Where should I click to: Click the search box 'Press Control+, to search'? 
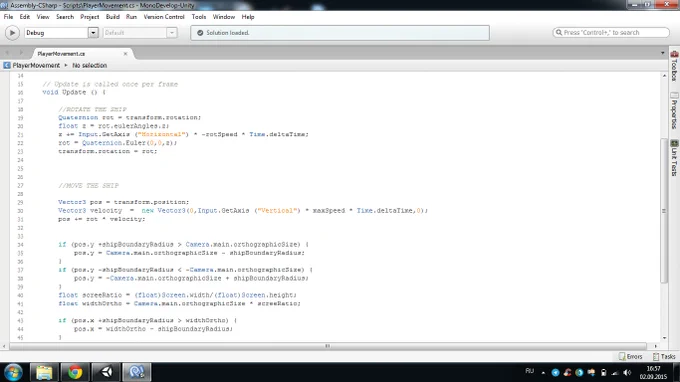611,33
